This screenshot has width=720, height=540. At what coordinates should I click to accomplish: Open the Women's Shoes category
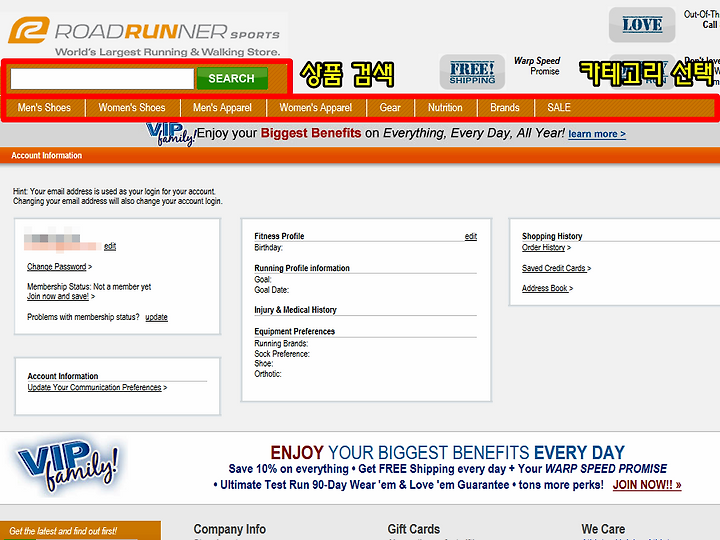[x=132, y=108]
